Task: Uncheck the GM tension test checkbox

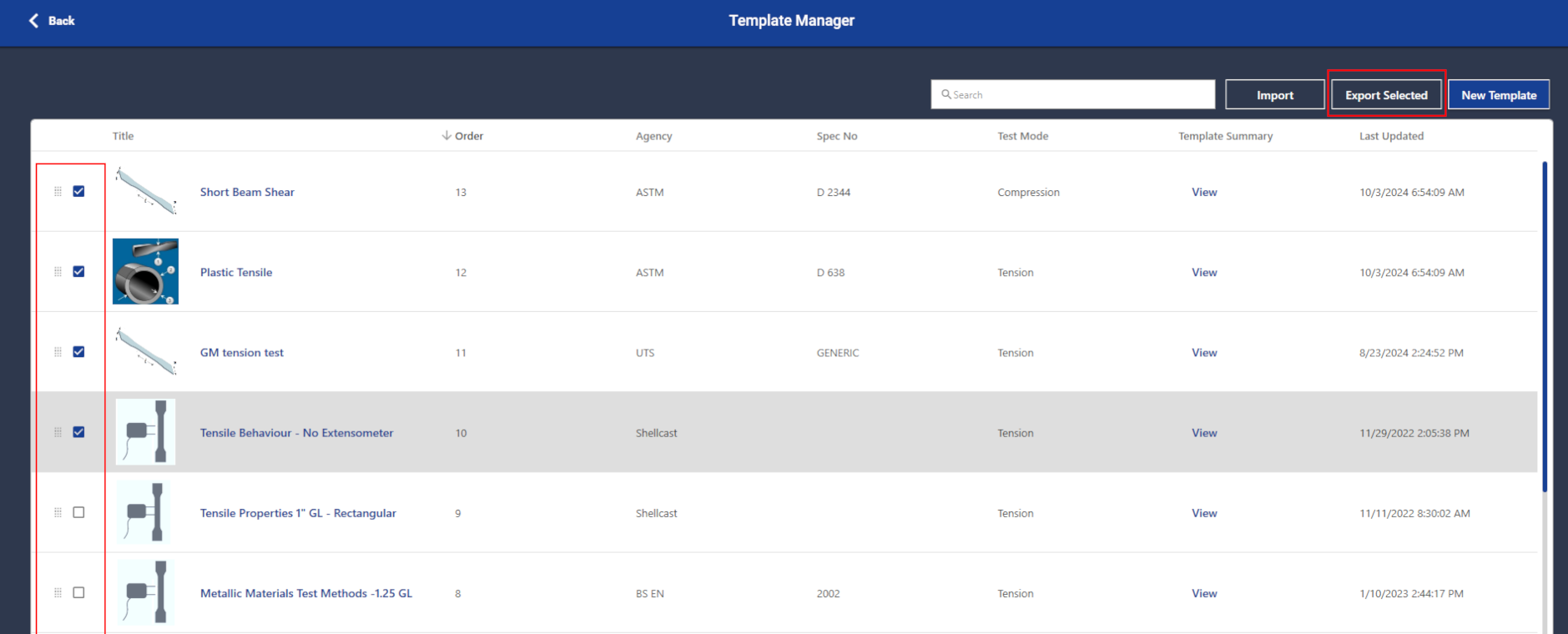Action: pos(78,351)
